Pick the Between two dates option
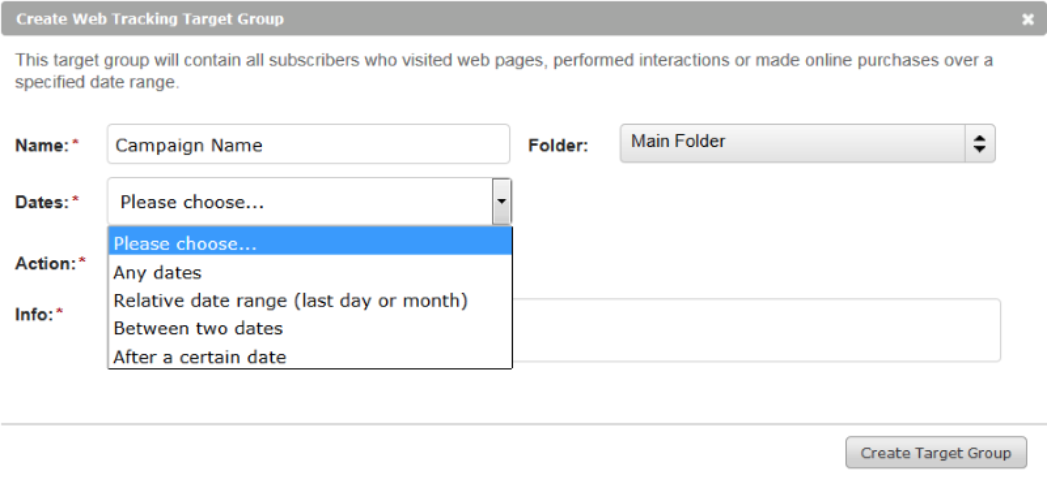Screen dimensions: 1047x483 [310, 329]
